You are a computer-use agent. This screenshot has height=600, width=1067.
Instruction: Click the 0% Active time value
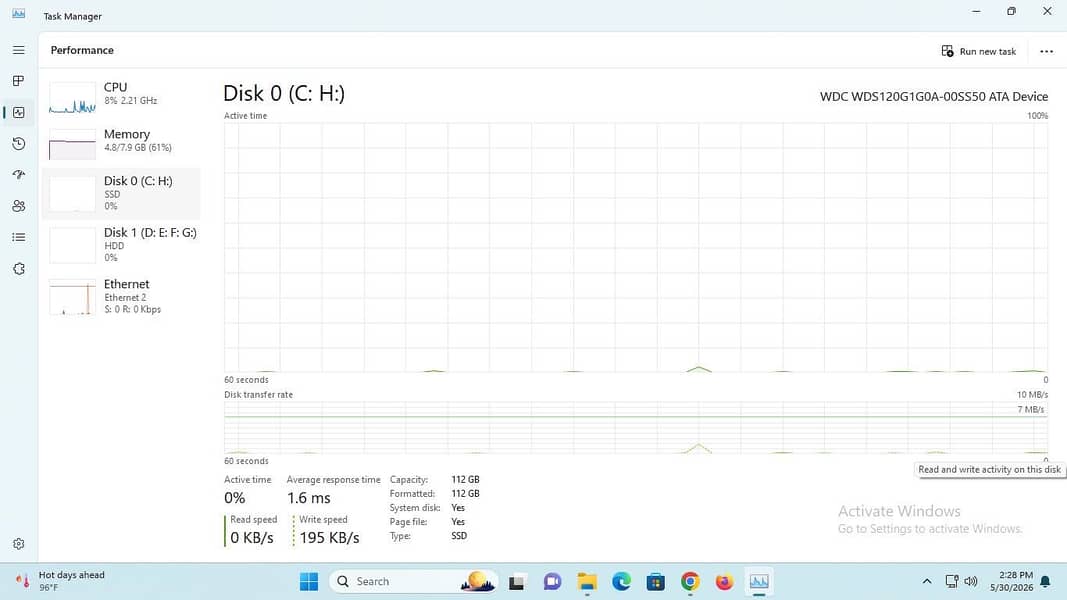(x=234, y=498)
